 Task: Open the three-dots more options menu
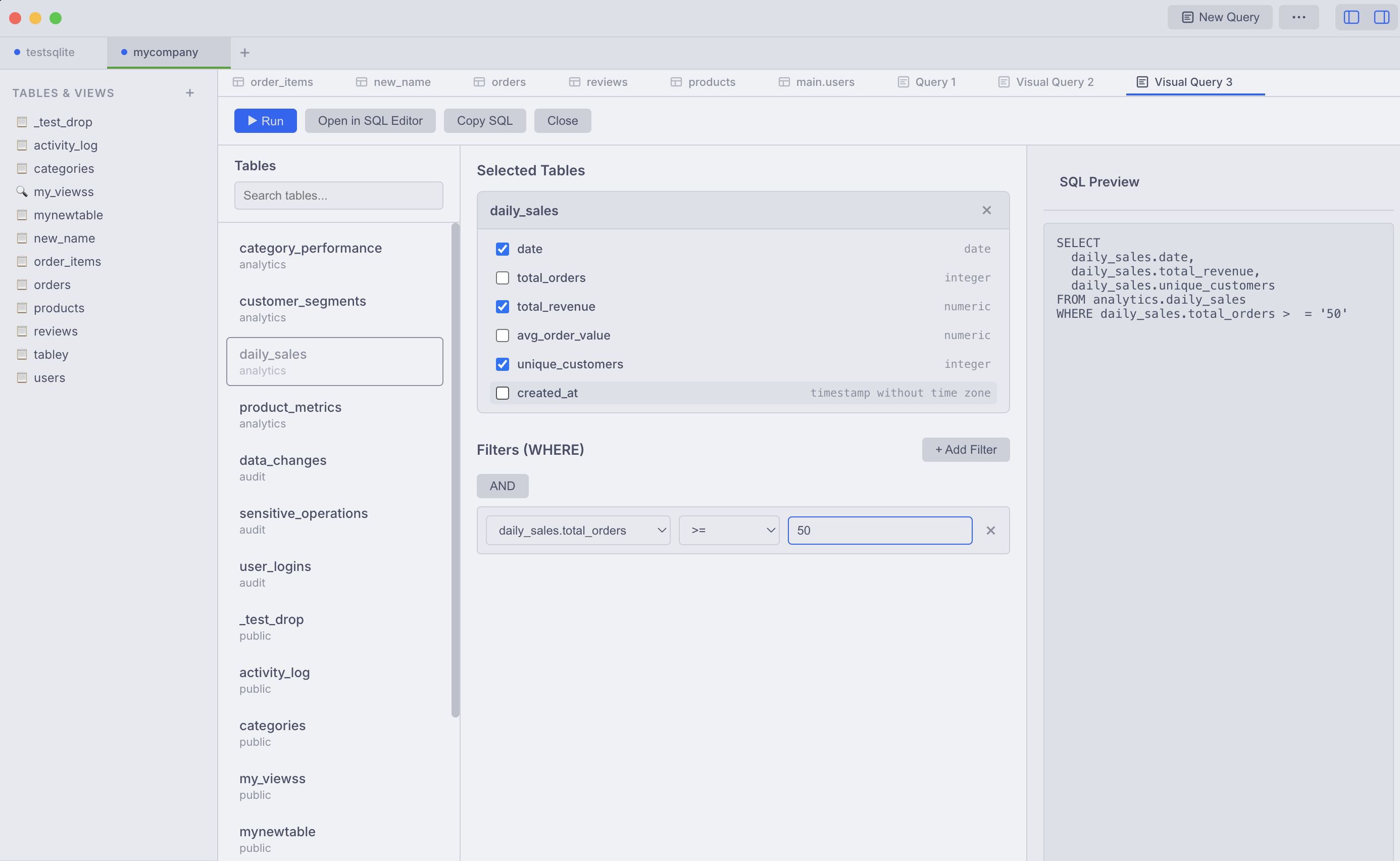(1298, 17)
